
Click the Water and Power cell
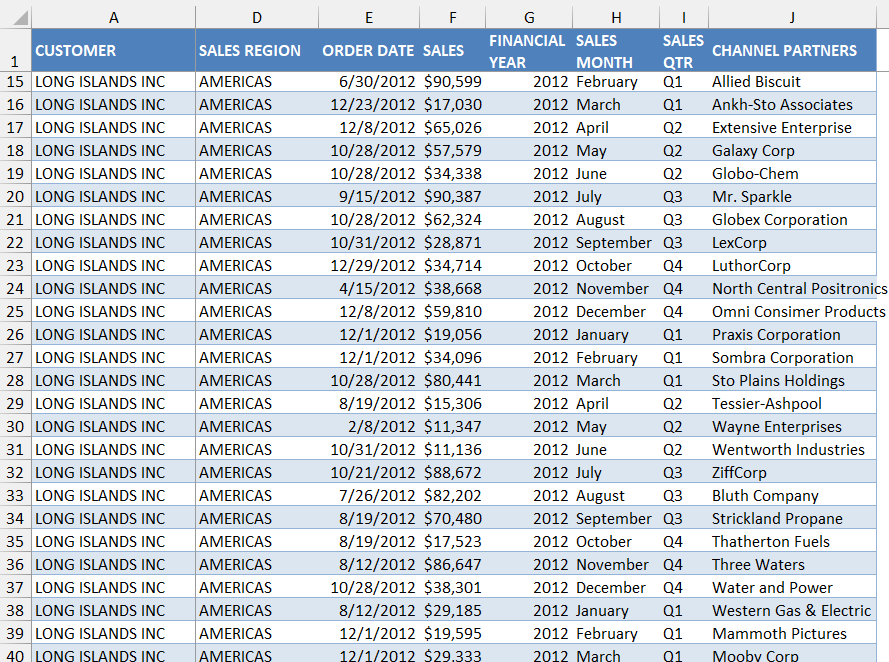[x=792, y=588]
